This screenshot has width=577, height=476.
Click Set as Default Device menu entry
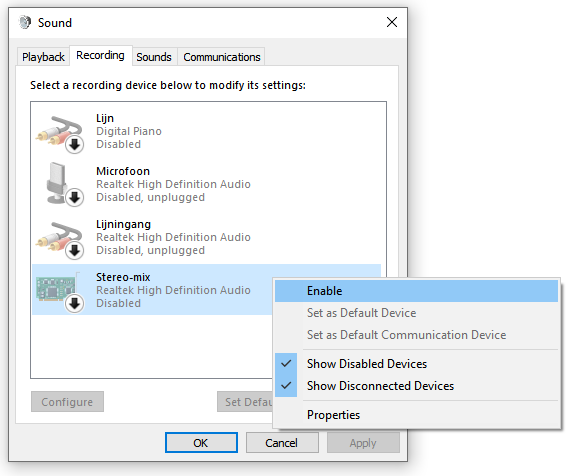(x=416, y=313)
